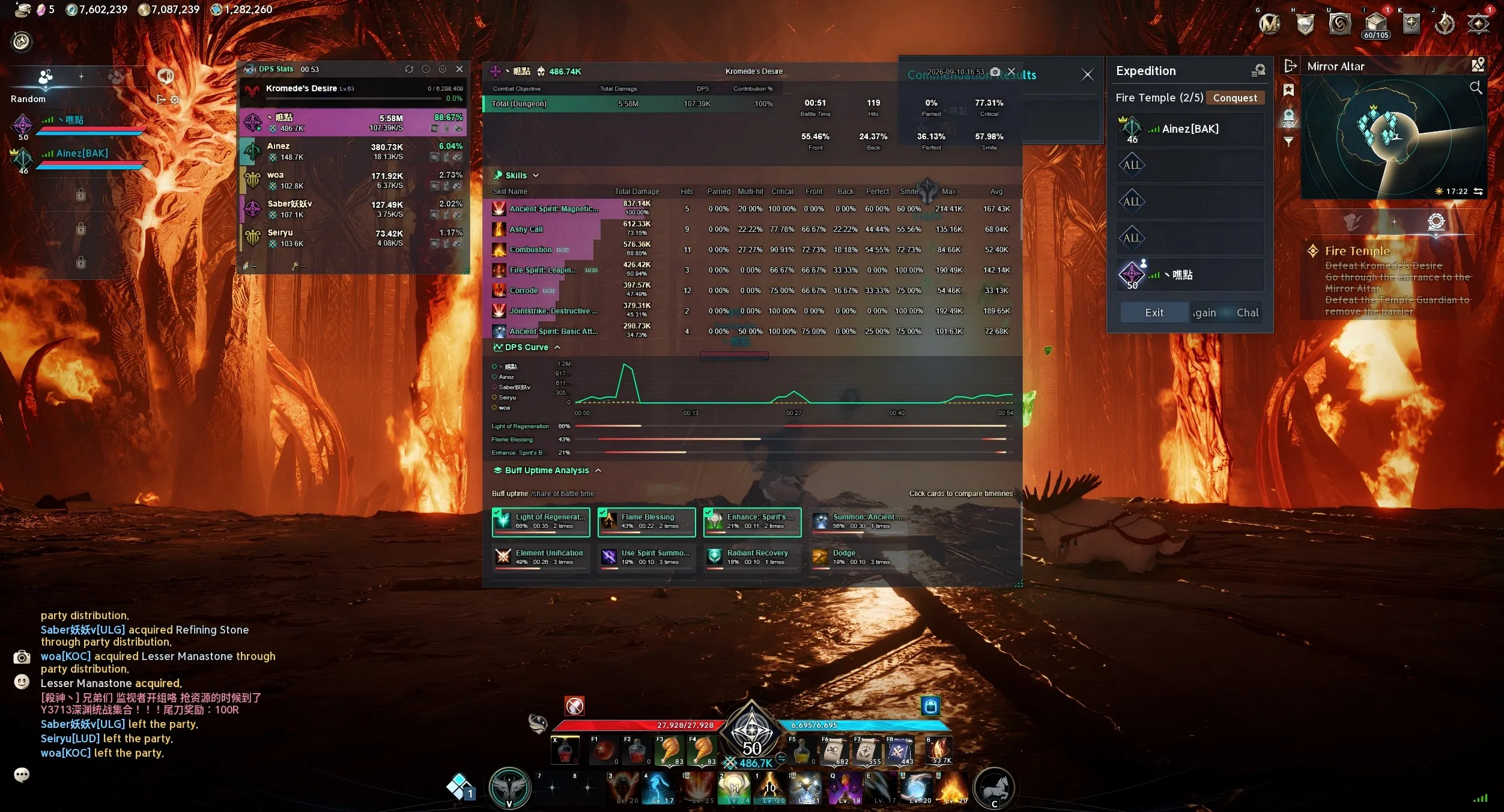
Task: Click the minimap swap arrows next to 17:22
Action: click(1478, 191)
